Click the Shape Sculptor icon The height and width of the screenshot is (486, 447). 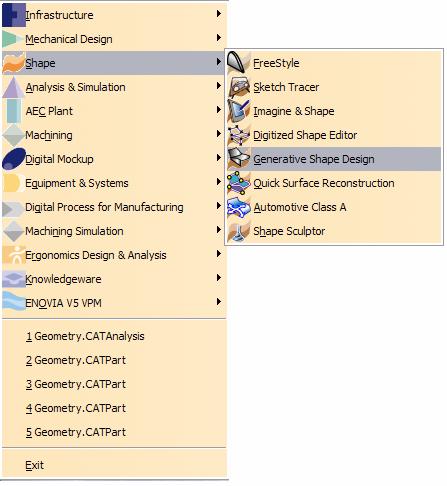[x=238, y=231]
